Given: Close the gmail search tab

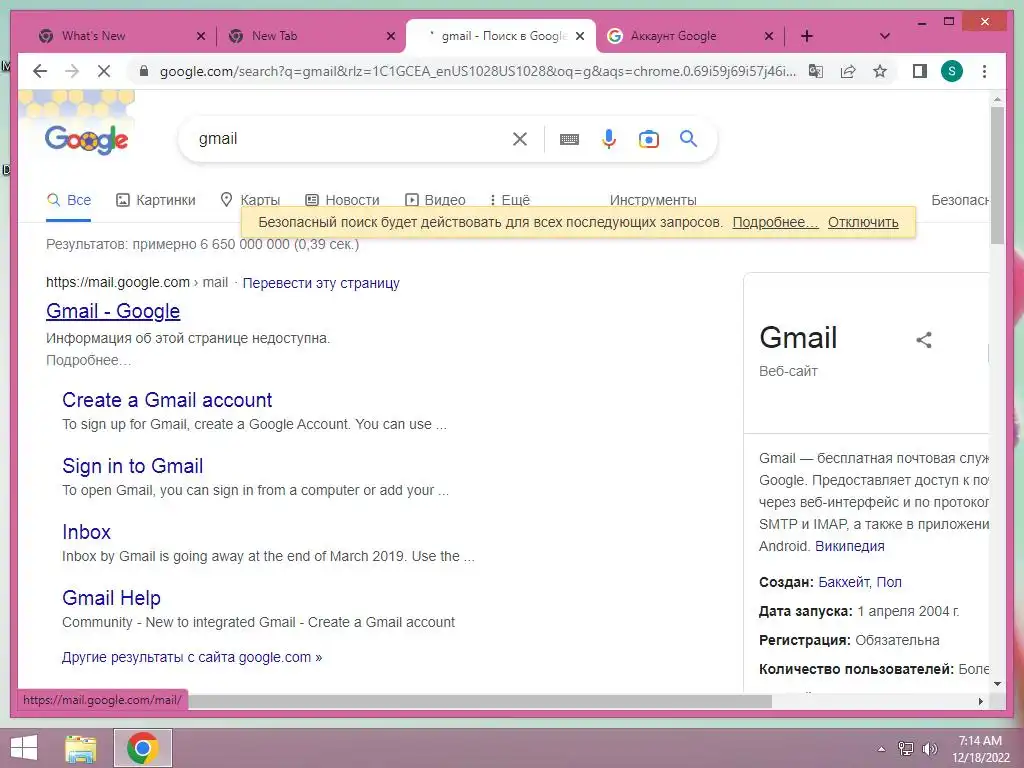Looking at the screenshot, I should tap(580, 36).
